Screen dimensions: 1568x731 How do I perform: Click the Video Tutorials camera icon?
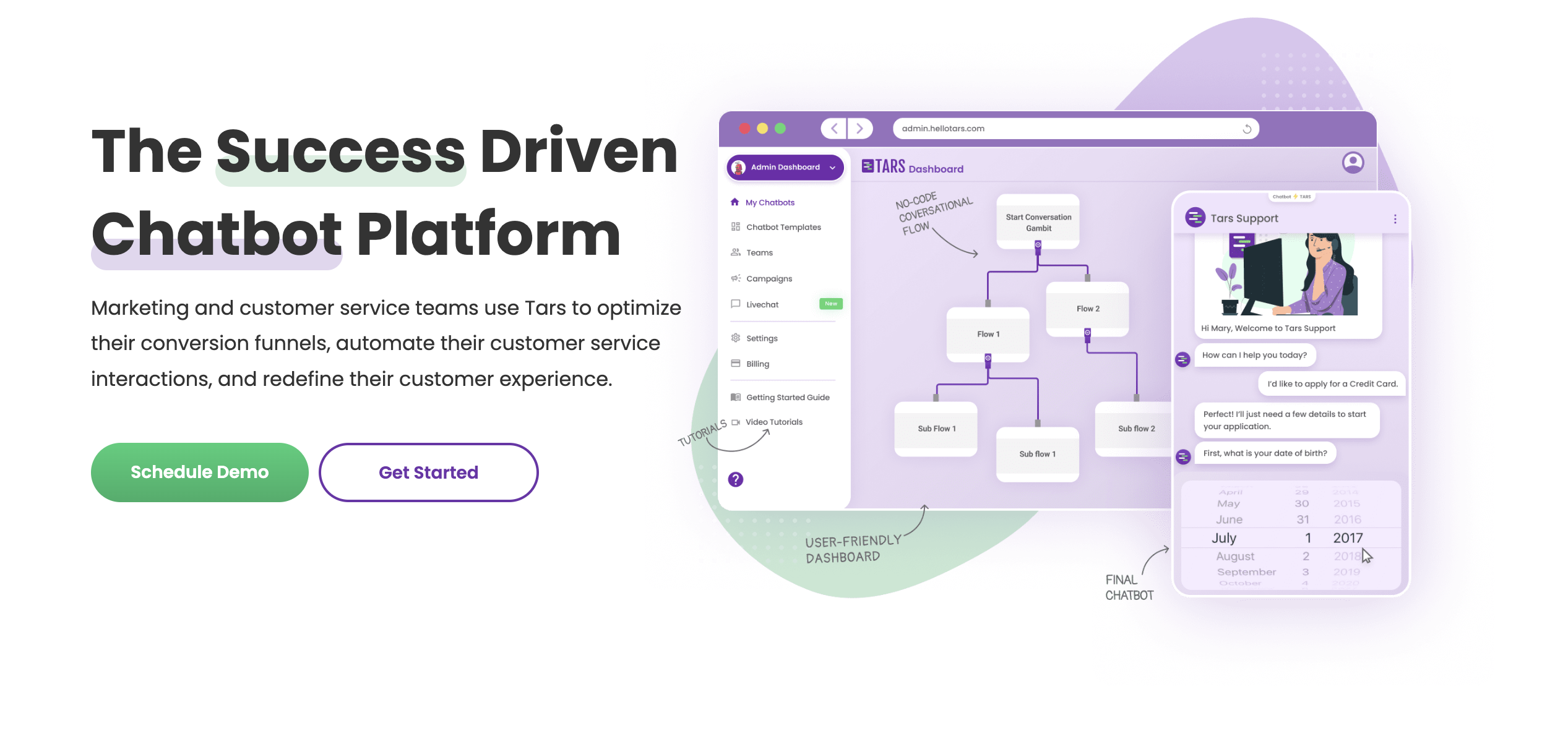click(736, 422)
